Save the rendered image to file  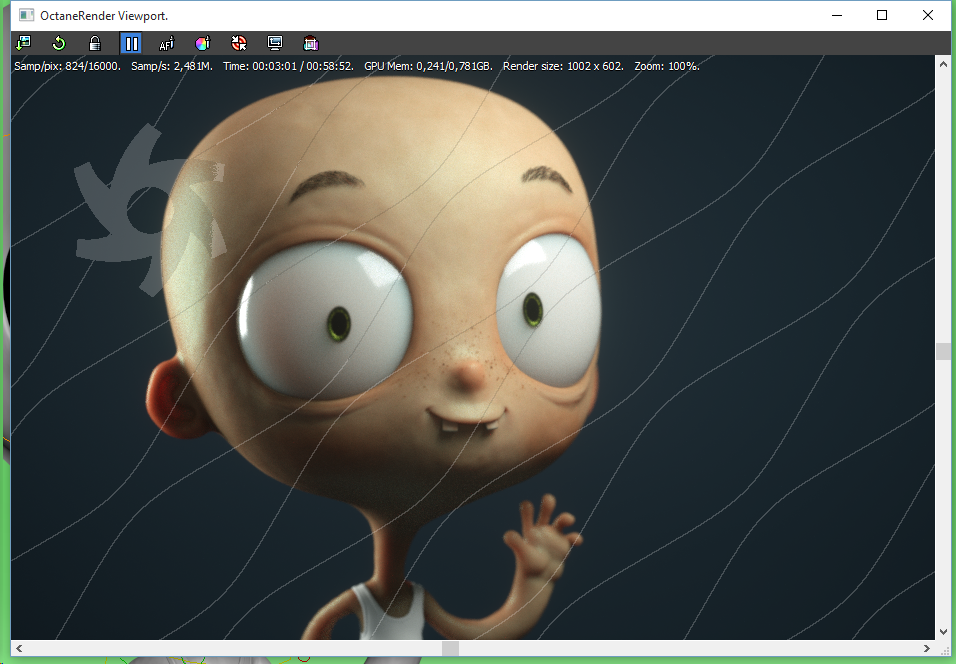pos(24,43)
